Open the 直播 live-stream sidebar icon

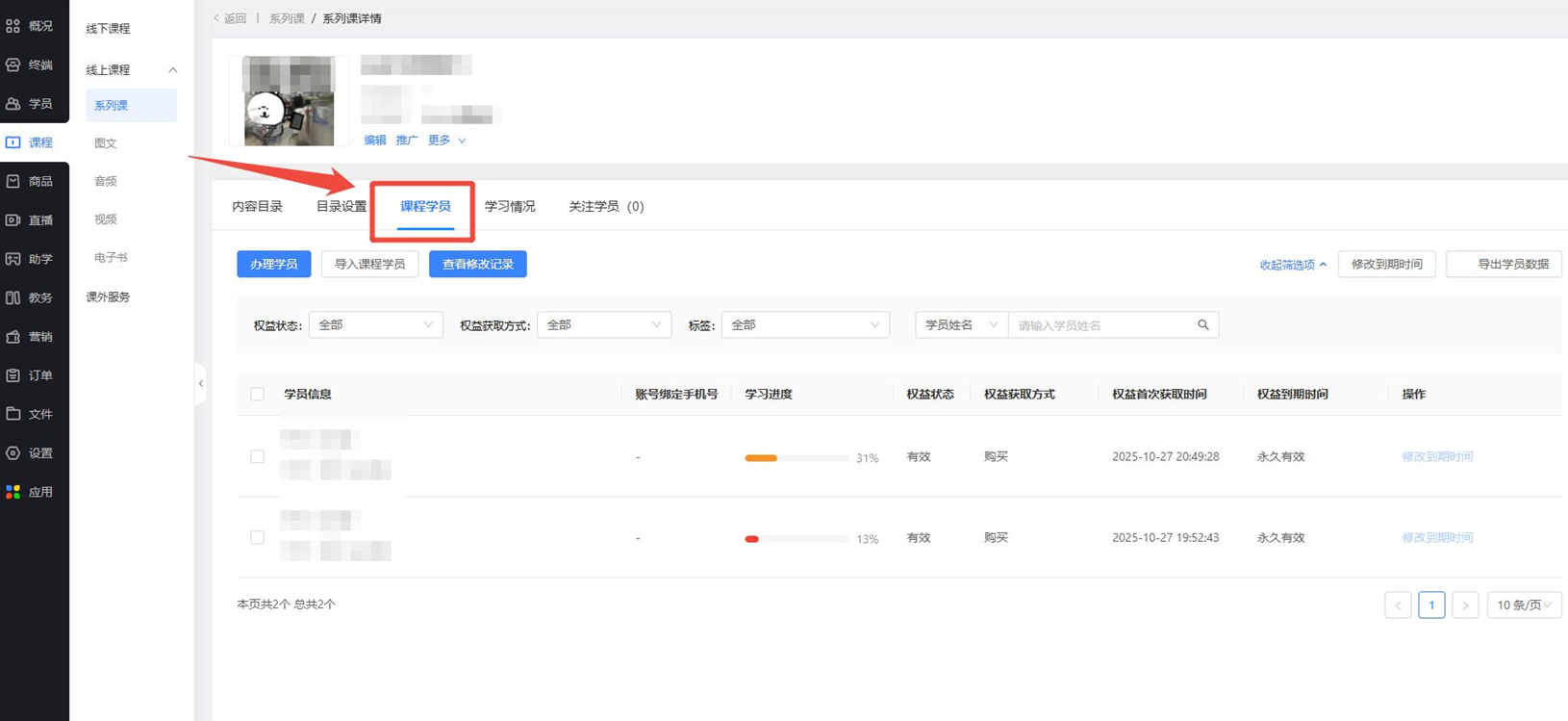pyautogui.click(x=13, y=220)
